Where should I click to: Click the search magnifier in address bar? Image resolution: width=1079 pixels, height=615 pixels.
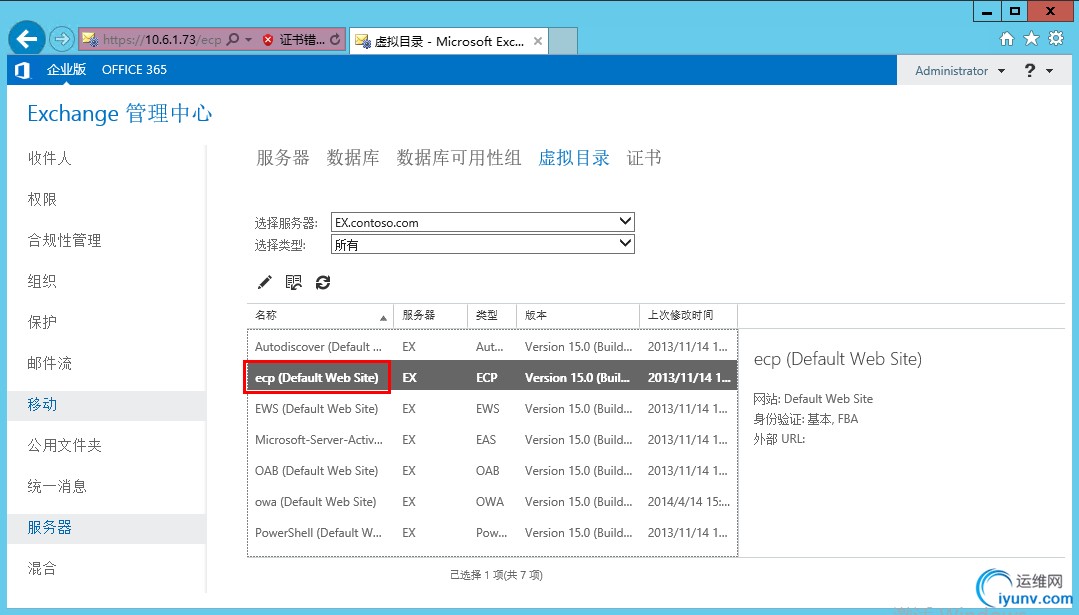pyautogui.click(x=233, y=39)
